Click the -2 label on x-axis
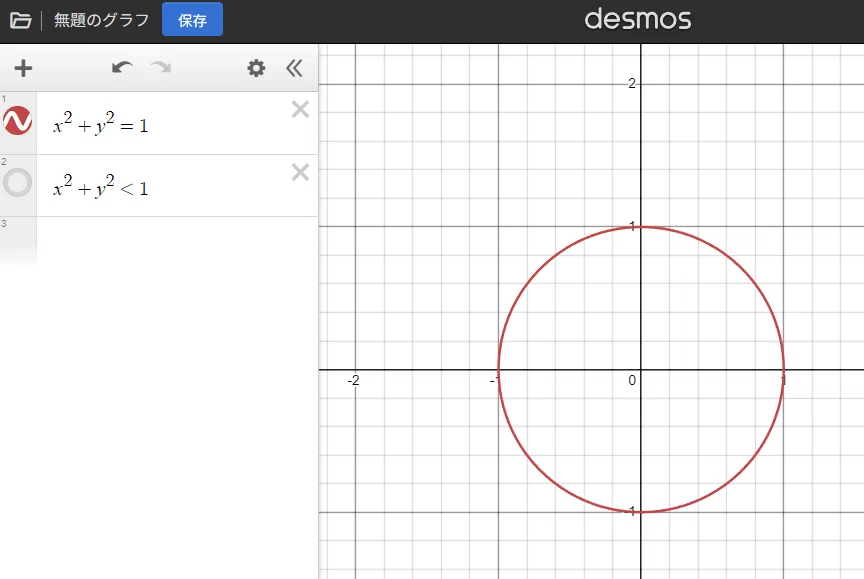The image size is (864, 579). (353, 380)
